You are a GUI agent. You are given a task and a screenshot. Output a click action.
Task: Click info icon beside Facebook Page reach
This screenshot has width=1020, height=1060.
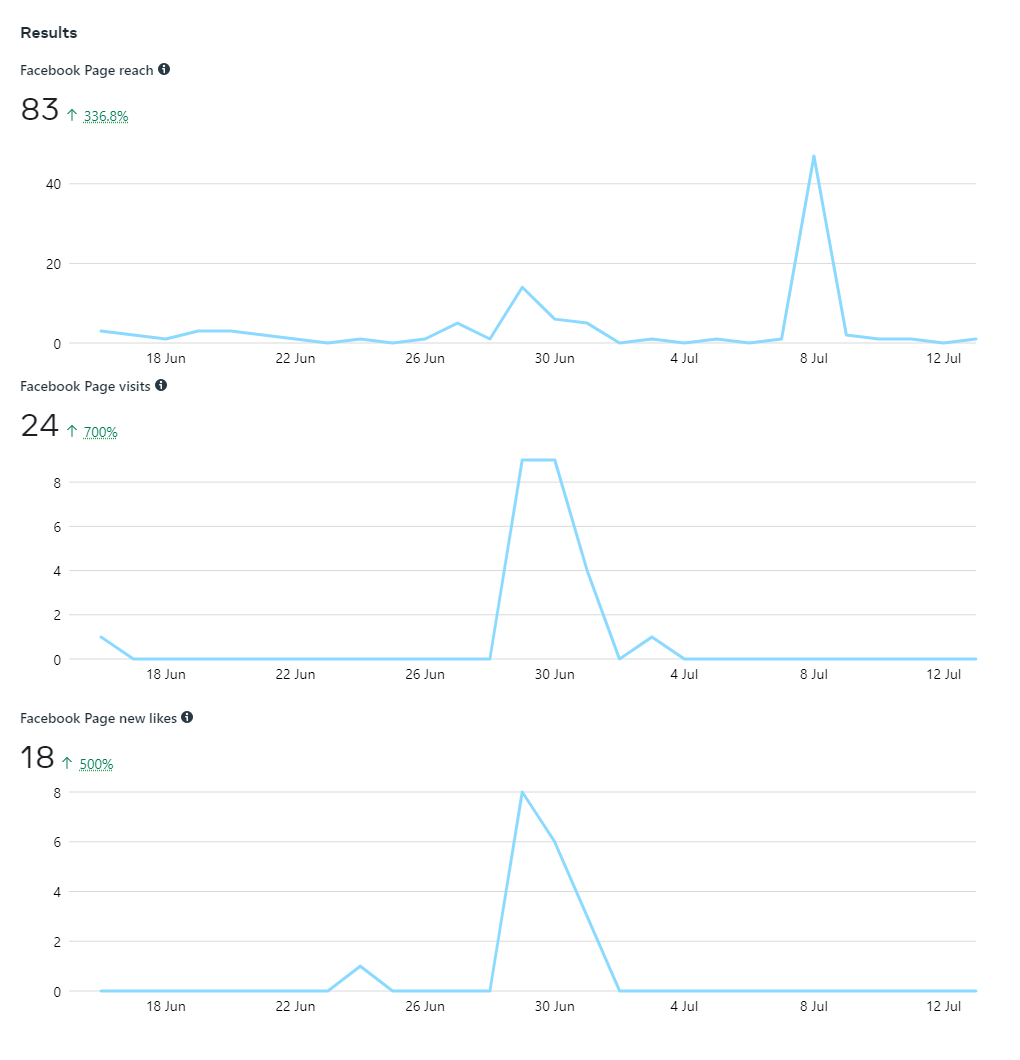pos(164,70)
